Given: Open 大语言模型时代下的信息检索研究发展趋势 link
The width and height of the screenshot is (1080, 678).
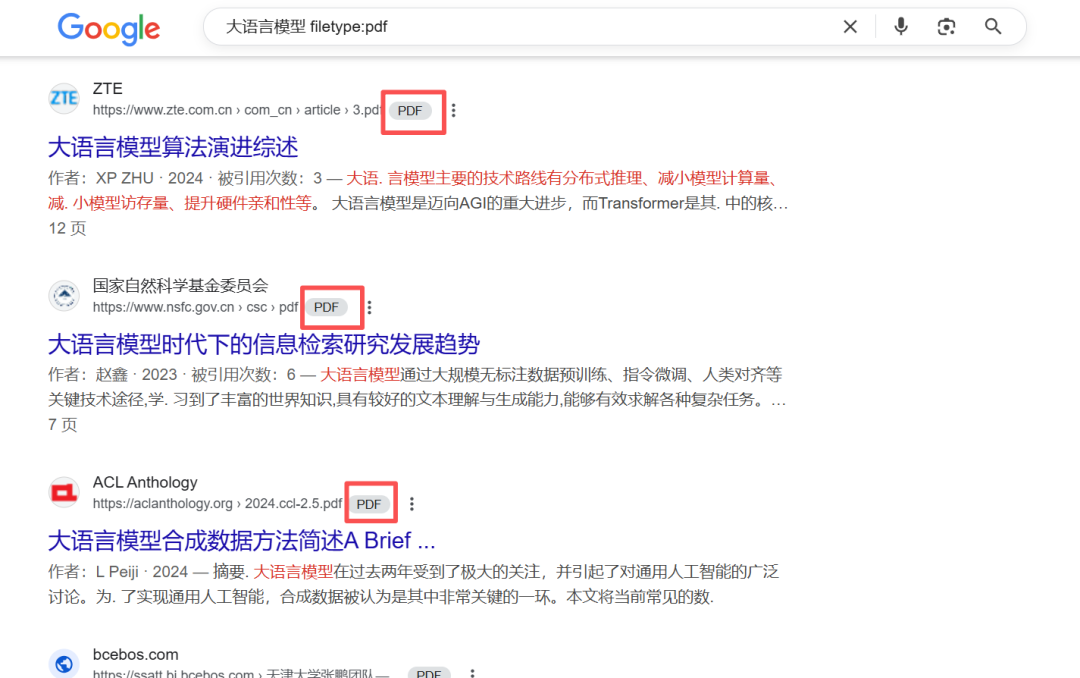Looking at the screenshot, I should 265,343.
